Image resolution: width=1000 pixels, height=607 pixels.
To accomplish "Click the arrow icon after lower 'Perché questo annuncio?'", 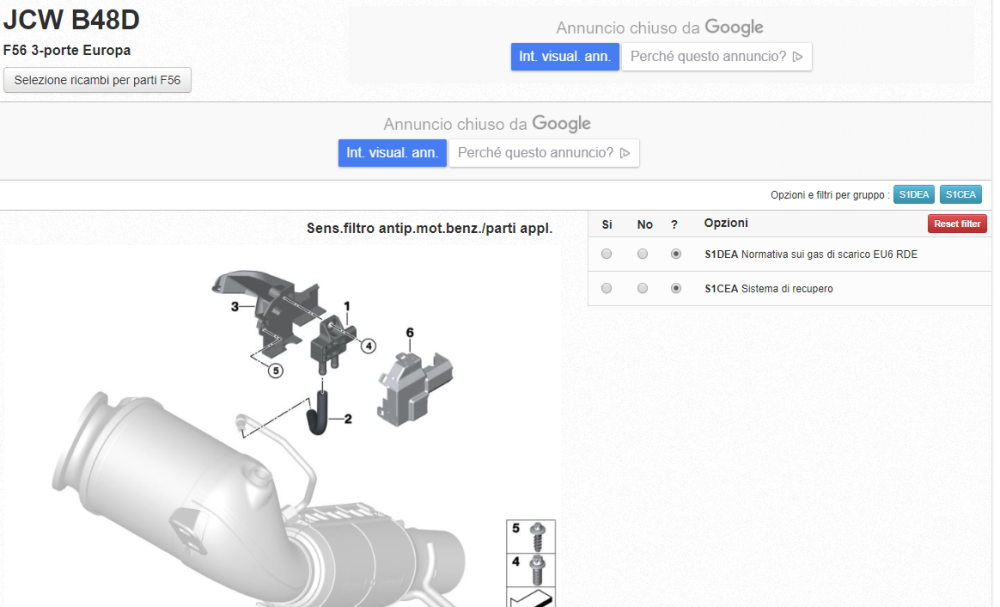I will click(x=624, y=153).
